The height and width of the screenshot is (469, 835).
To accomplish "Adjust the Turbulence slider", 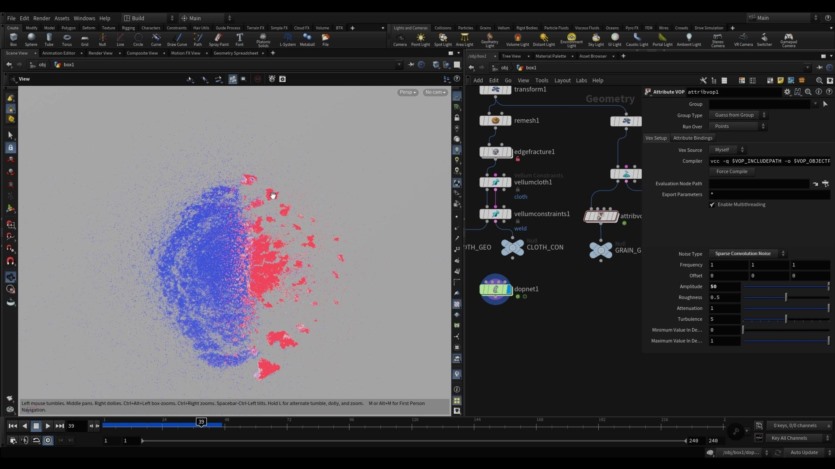I will [786, 319].
